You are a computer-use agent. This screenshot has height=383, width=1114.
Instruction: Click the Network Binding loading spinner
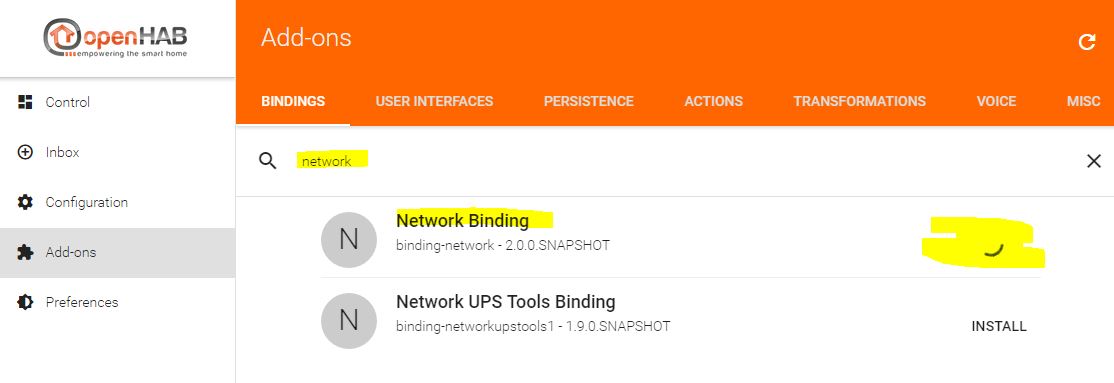tap(993, 248)
